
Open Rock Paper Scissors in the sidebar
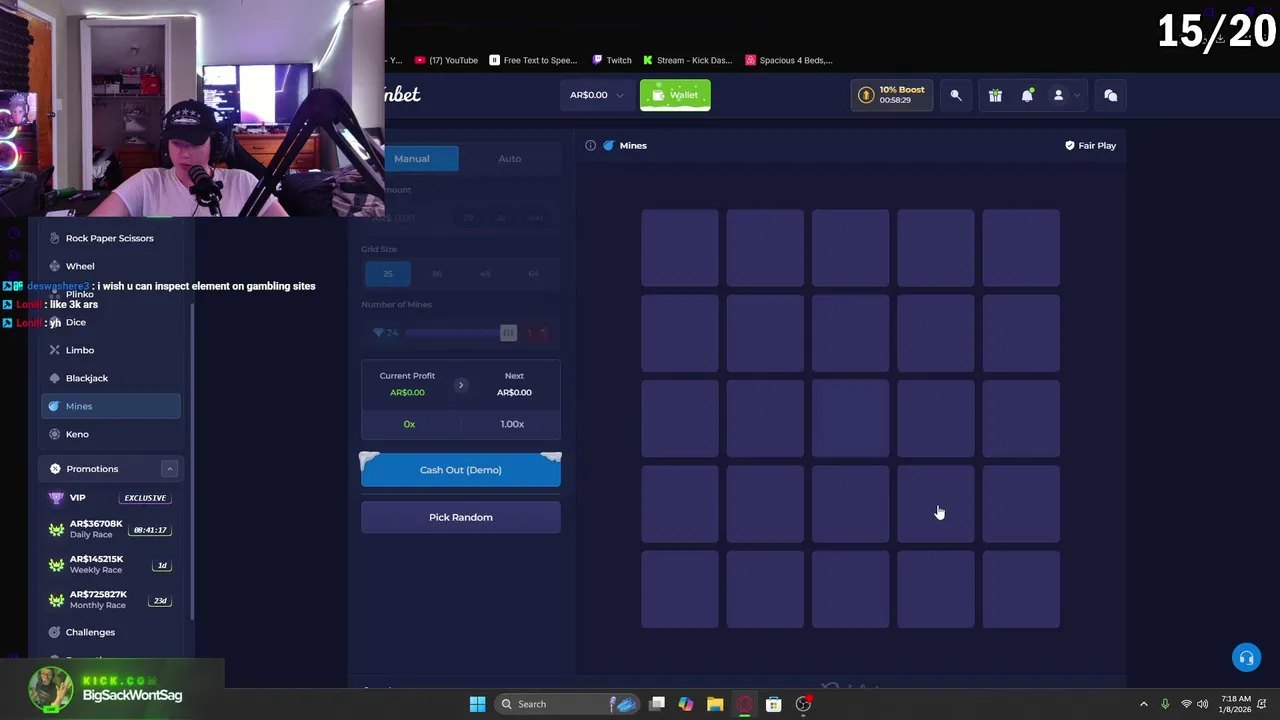(109, 238)
